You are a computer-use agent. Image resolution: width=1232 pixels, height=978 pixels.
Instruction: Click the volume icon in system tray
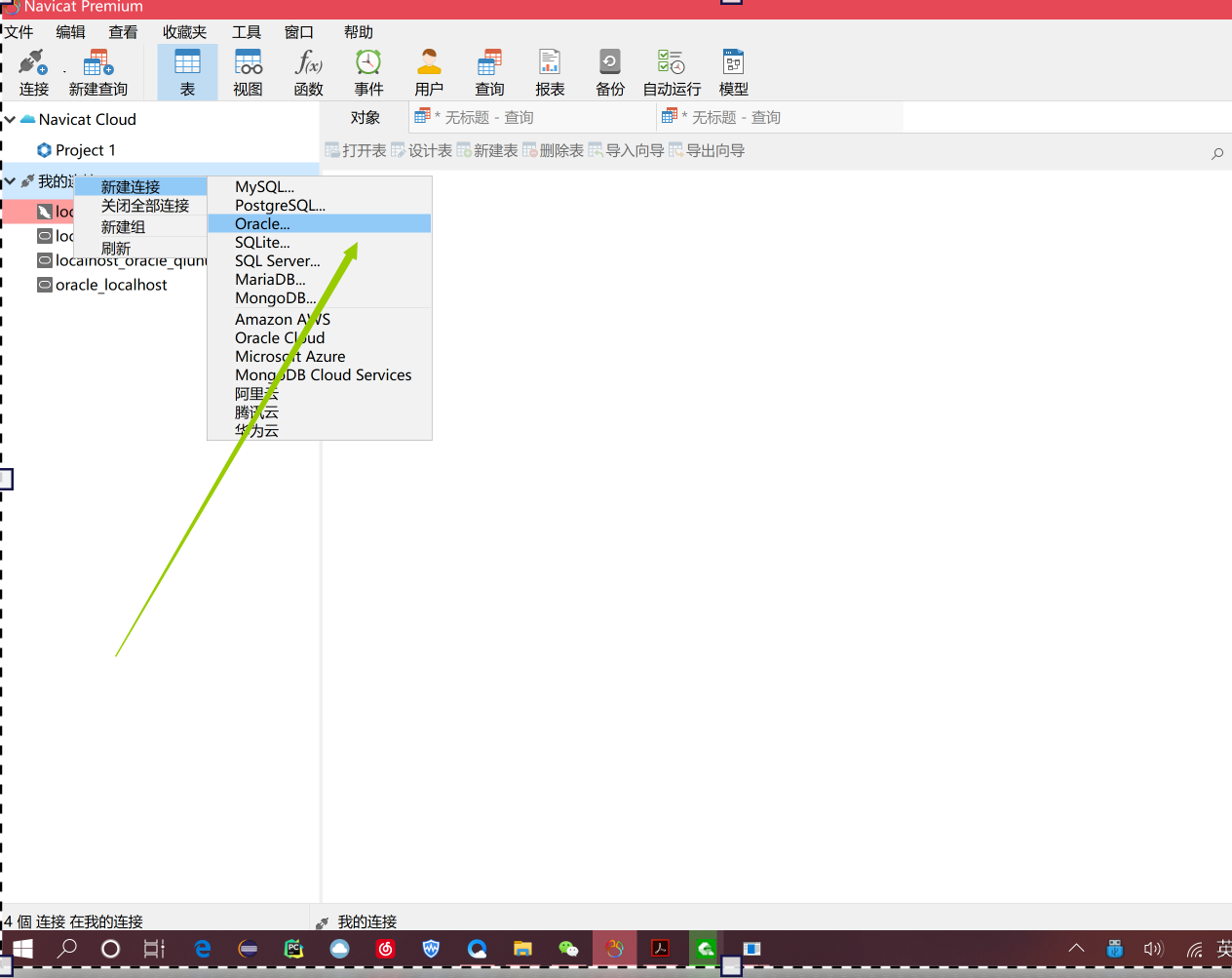pos(1154,948)
